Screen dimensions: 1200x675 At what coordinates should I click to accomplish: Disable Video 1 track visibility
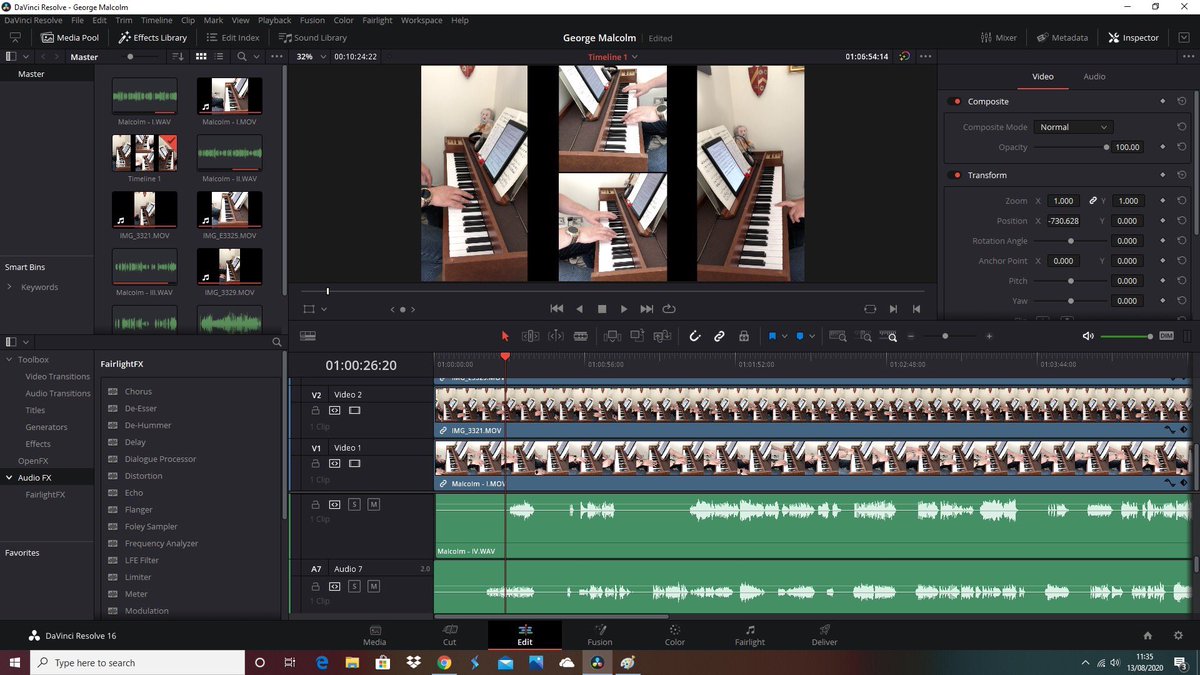[x=354, y=463]
